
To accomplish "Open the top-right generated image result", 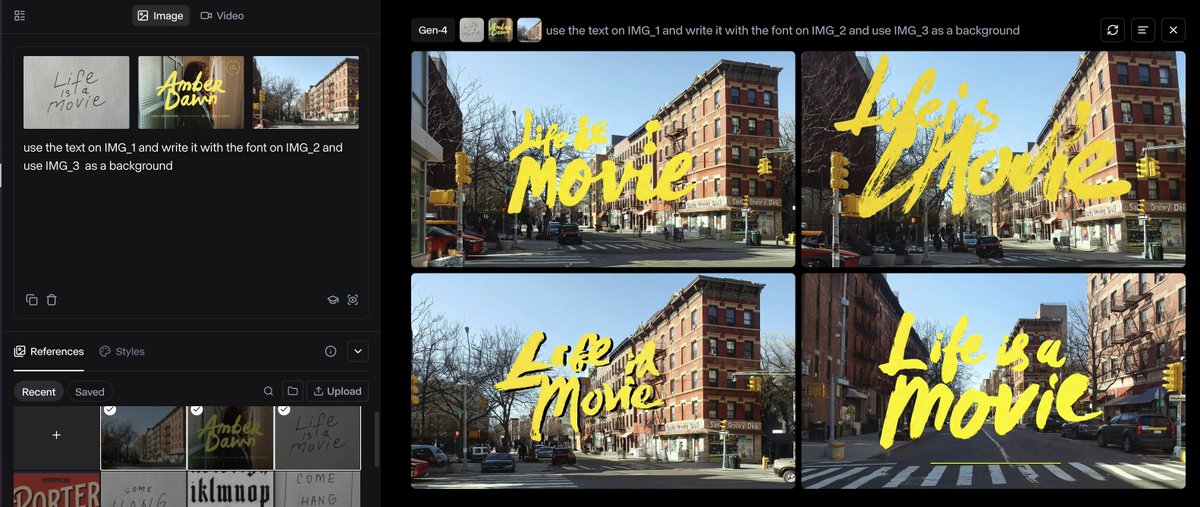I will [x=993, y=159].
